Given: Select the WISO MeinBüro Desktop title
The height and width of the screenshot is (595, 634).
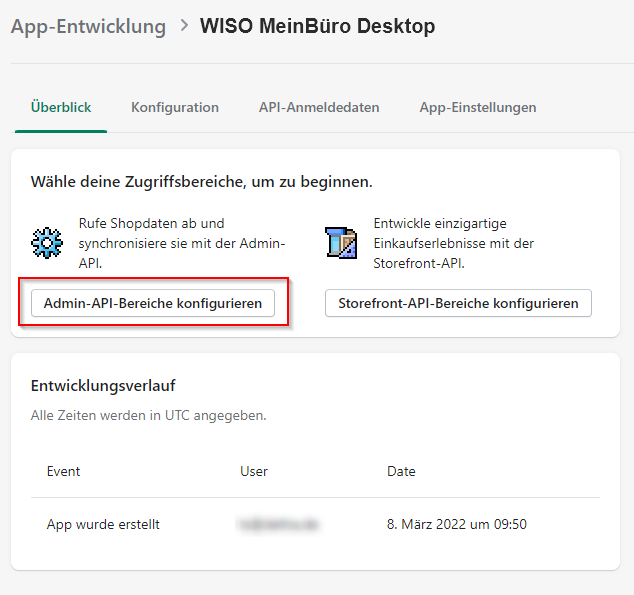Looking at the screenshot, I should (317, 26).
